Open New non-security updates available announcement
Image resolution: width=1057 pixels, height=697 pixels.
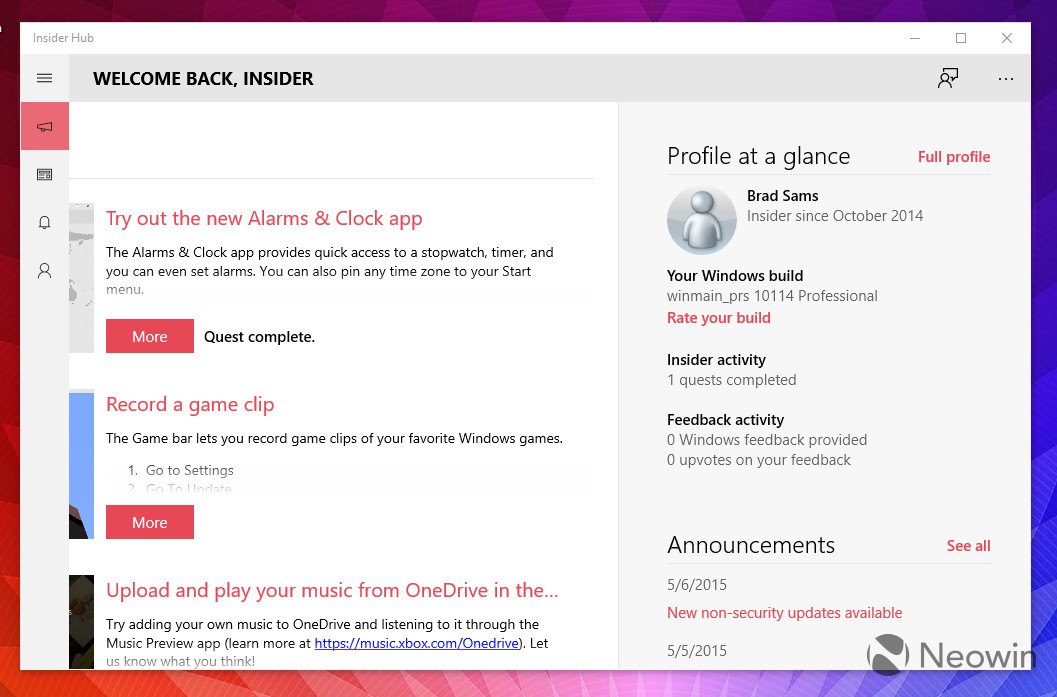[785, 613]
